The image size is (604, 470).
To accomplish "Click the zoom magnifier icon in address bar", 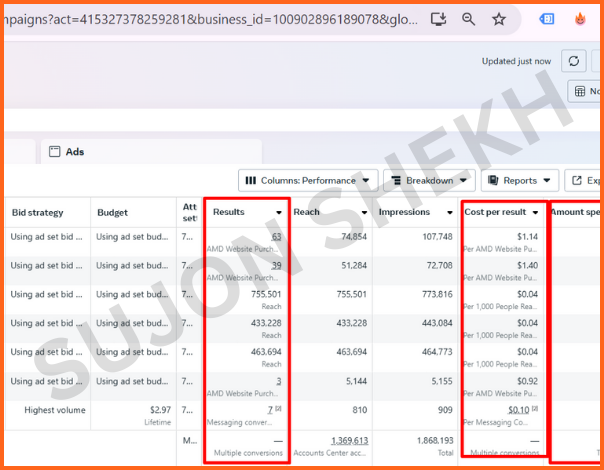I will (x=468, y=19).
